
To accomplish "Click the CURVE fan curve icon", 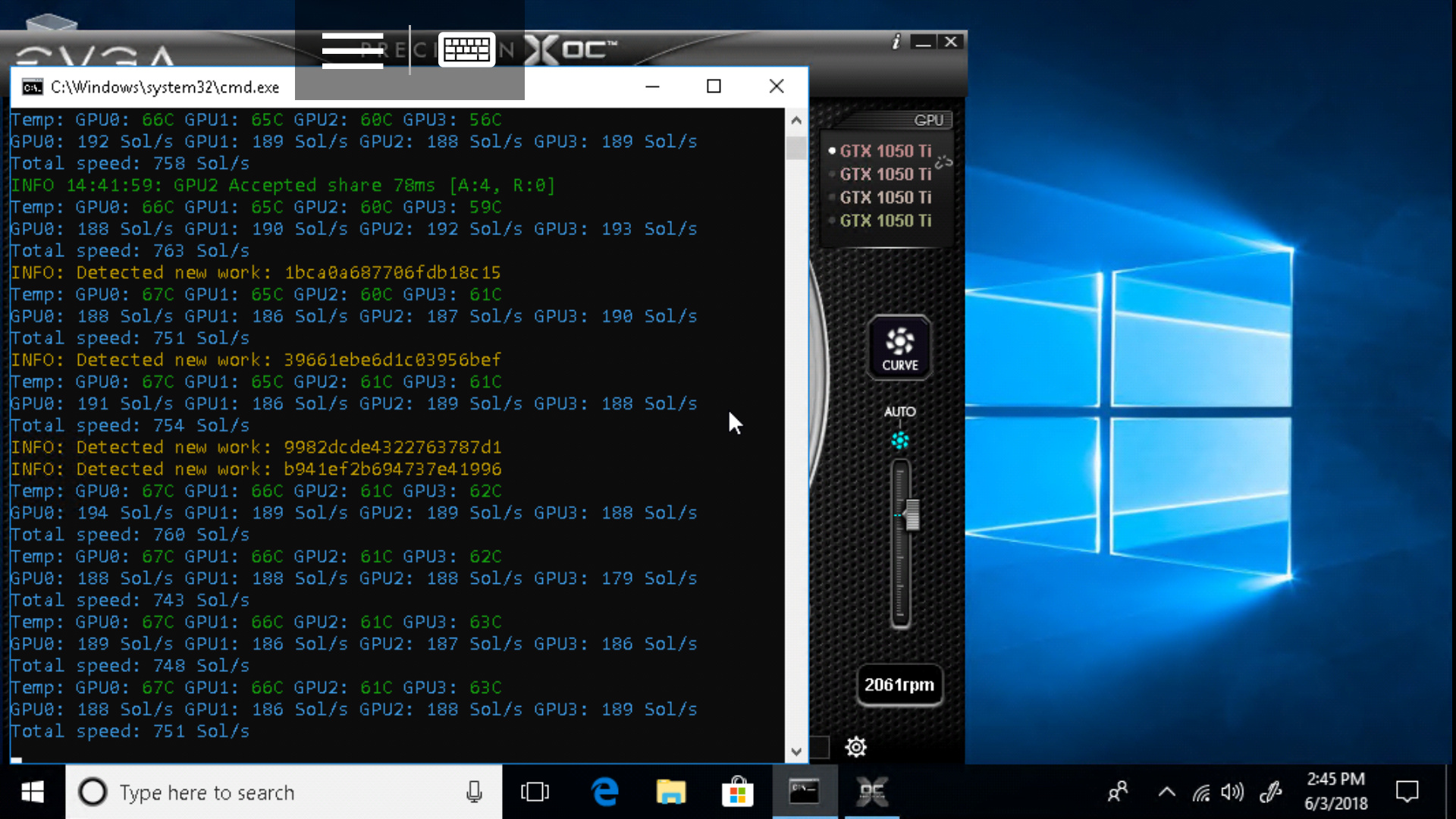I will (899, 347).
